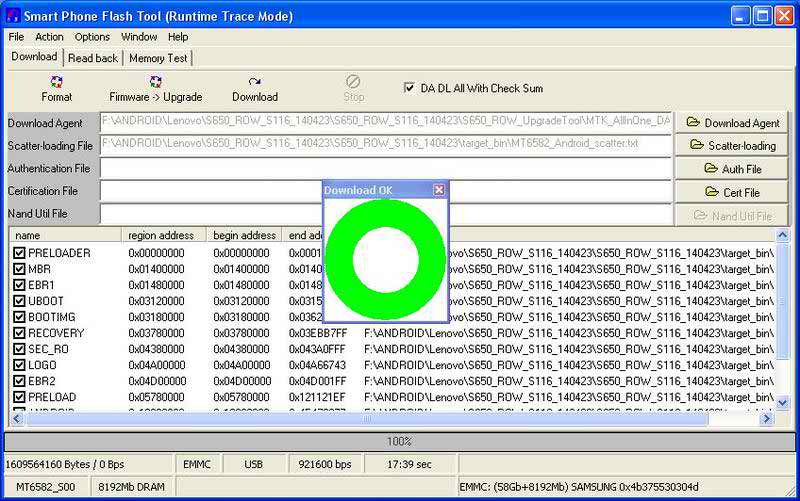
Task: Click the EMMC status bar entry
Action: tap(197, 464)
